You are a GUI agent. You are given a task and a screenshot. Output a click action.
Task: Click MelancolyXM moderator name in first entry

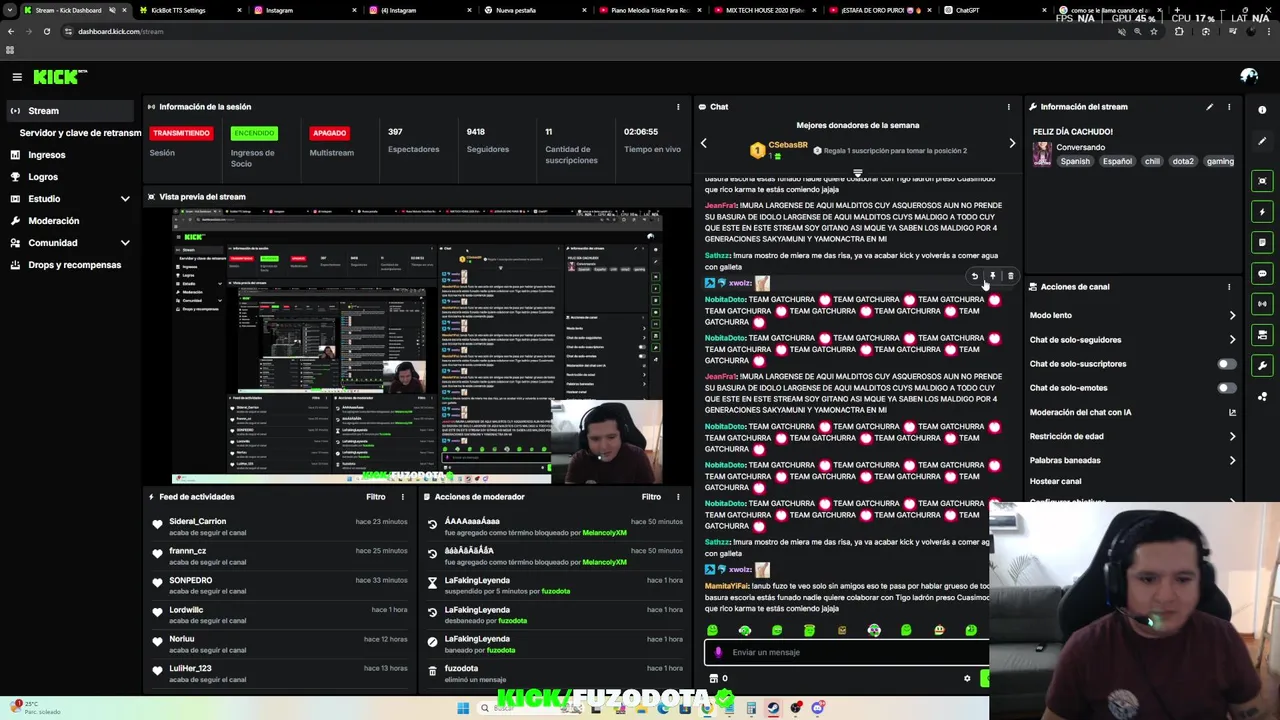[x=604, y=533]
